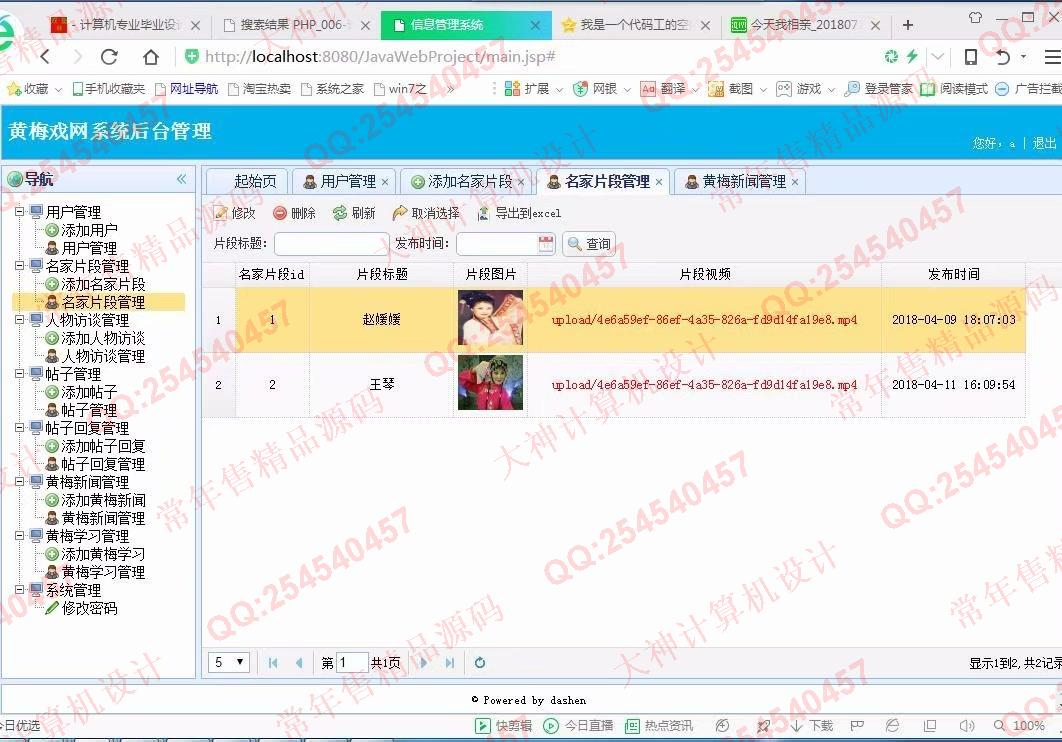This screenshot has width=1062, height=742.
Task: Open 添加帖子 in navigation tree
Action: (89, 392)
